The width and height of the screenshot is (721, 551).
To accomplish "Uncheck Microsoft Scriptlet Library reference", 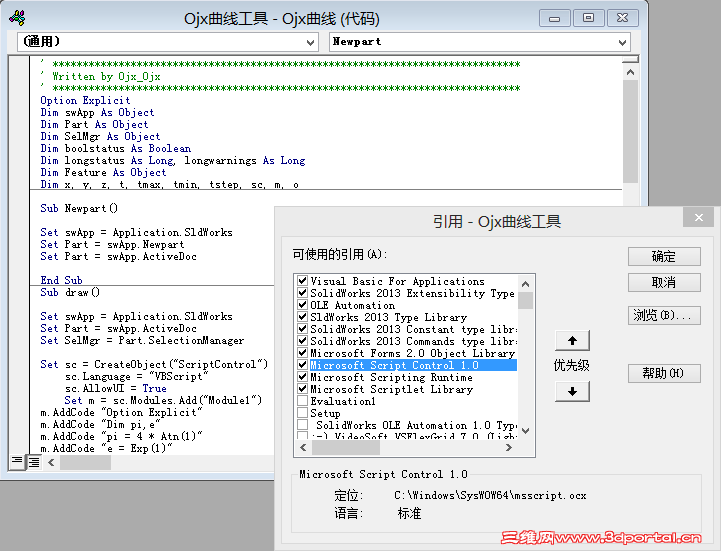I will (x=303, y=389).
